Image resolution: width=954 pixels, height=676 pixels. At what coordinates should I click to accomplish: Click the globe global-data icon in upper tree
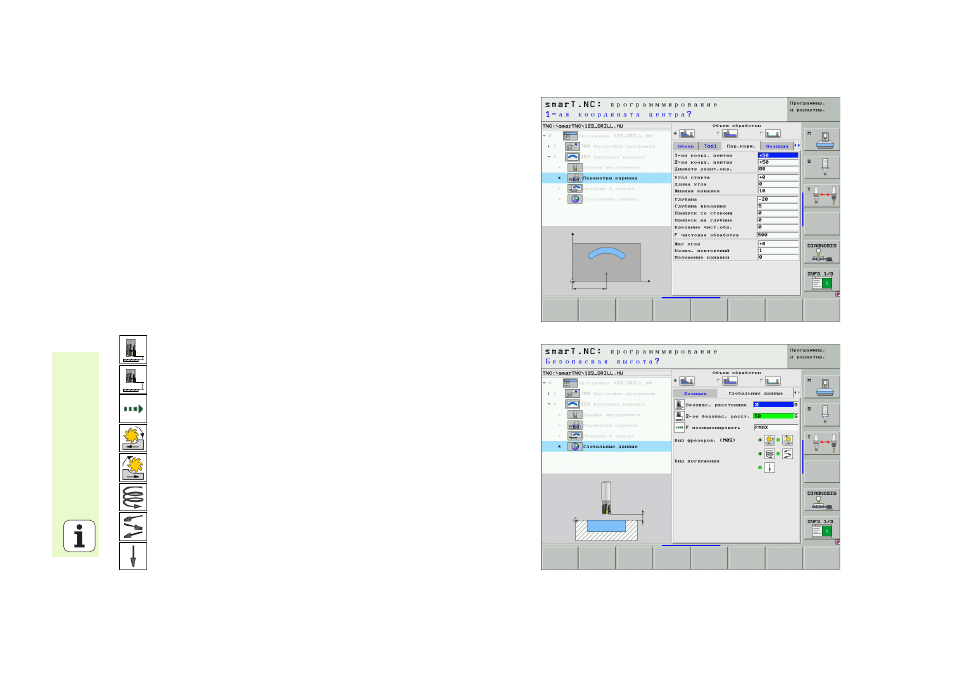tap(575, 199)
